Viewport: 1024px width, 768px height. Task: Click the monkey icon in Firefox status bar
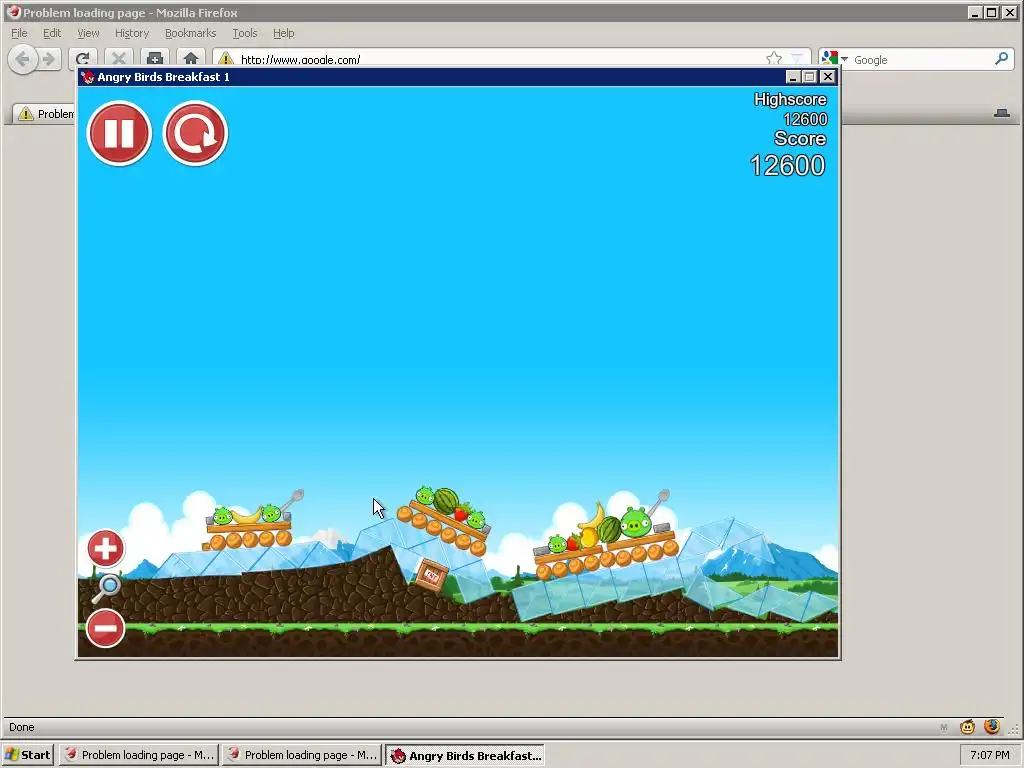pos(967,726)
